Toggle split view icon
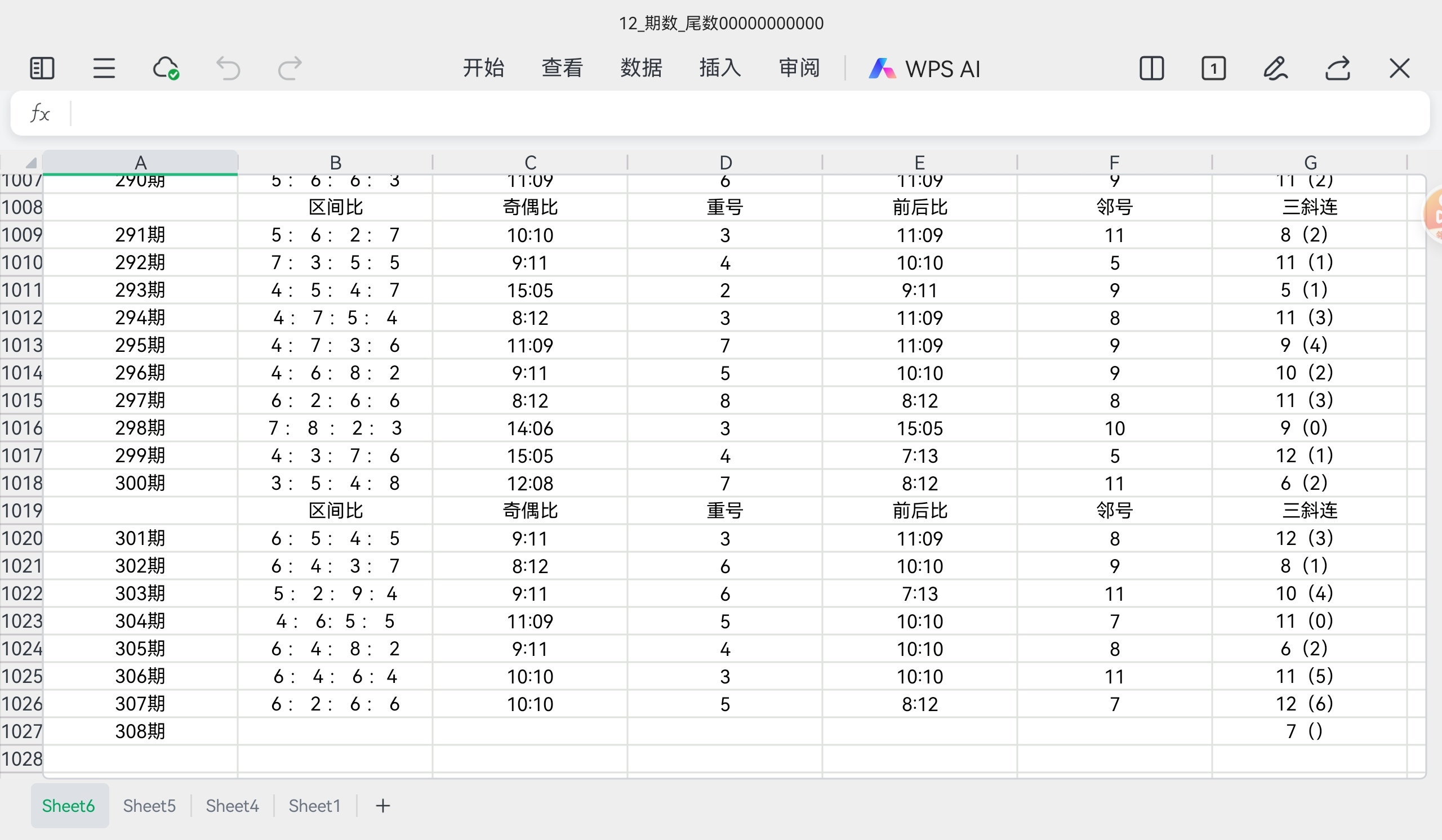Viewport: 1442px width, 840px height. (x=1152, y=69)
